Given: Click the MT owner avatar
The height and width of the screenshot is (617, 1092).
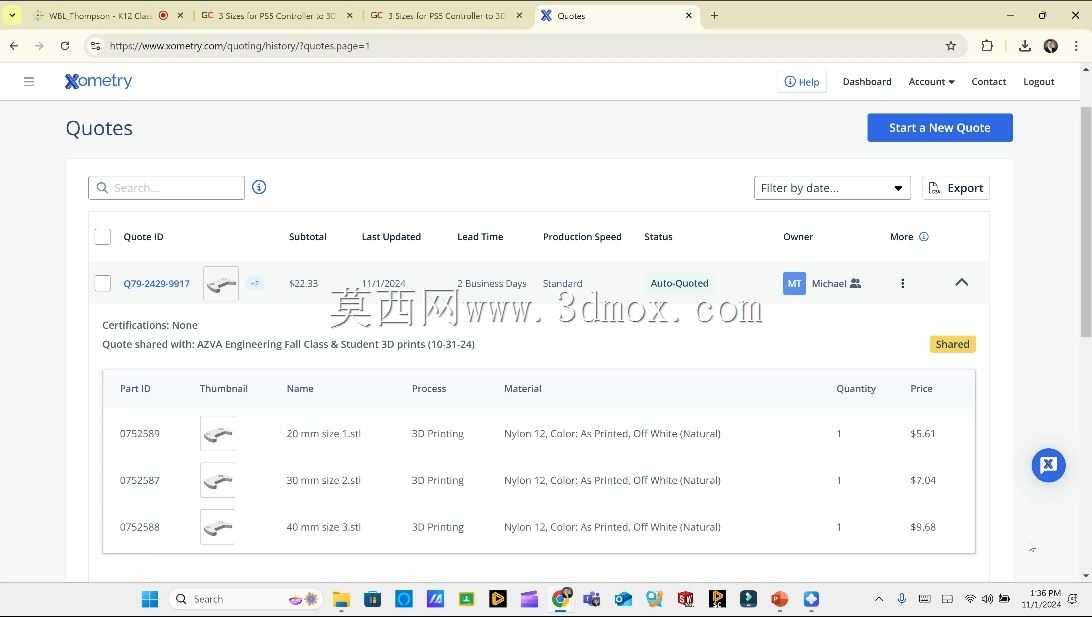Looking at the screenshot, I should (794, 283).
